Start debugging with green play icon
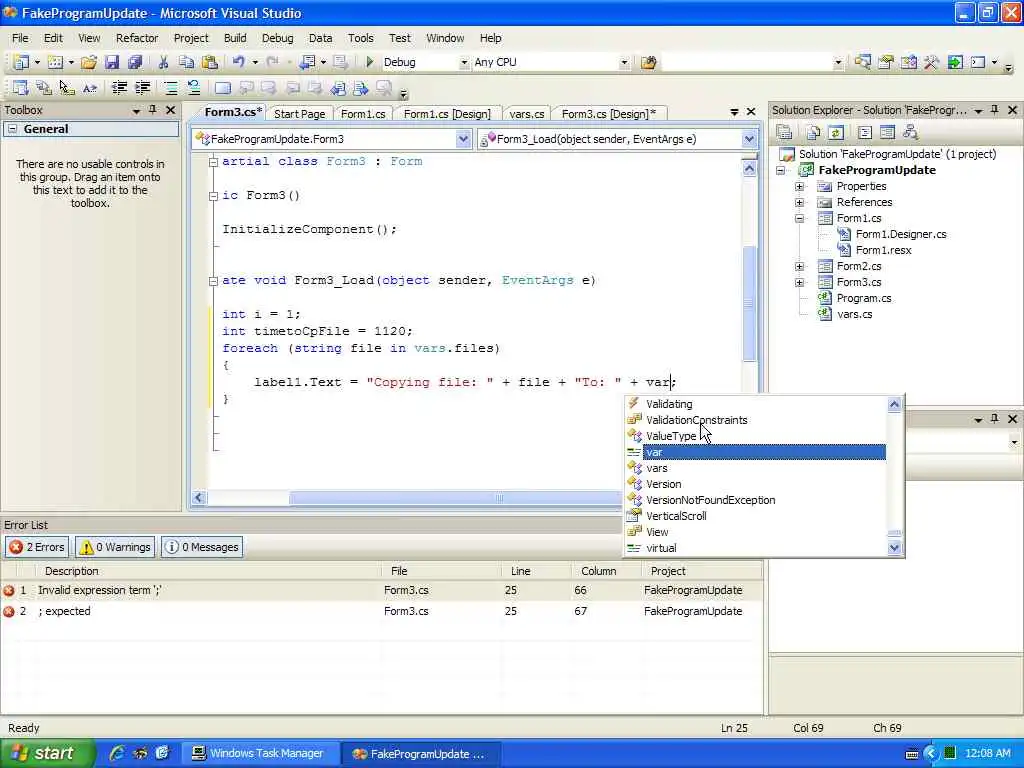The image size is (1024, 768). (x=370, y=62)
